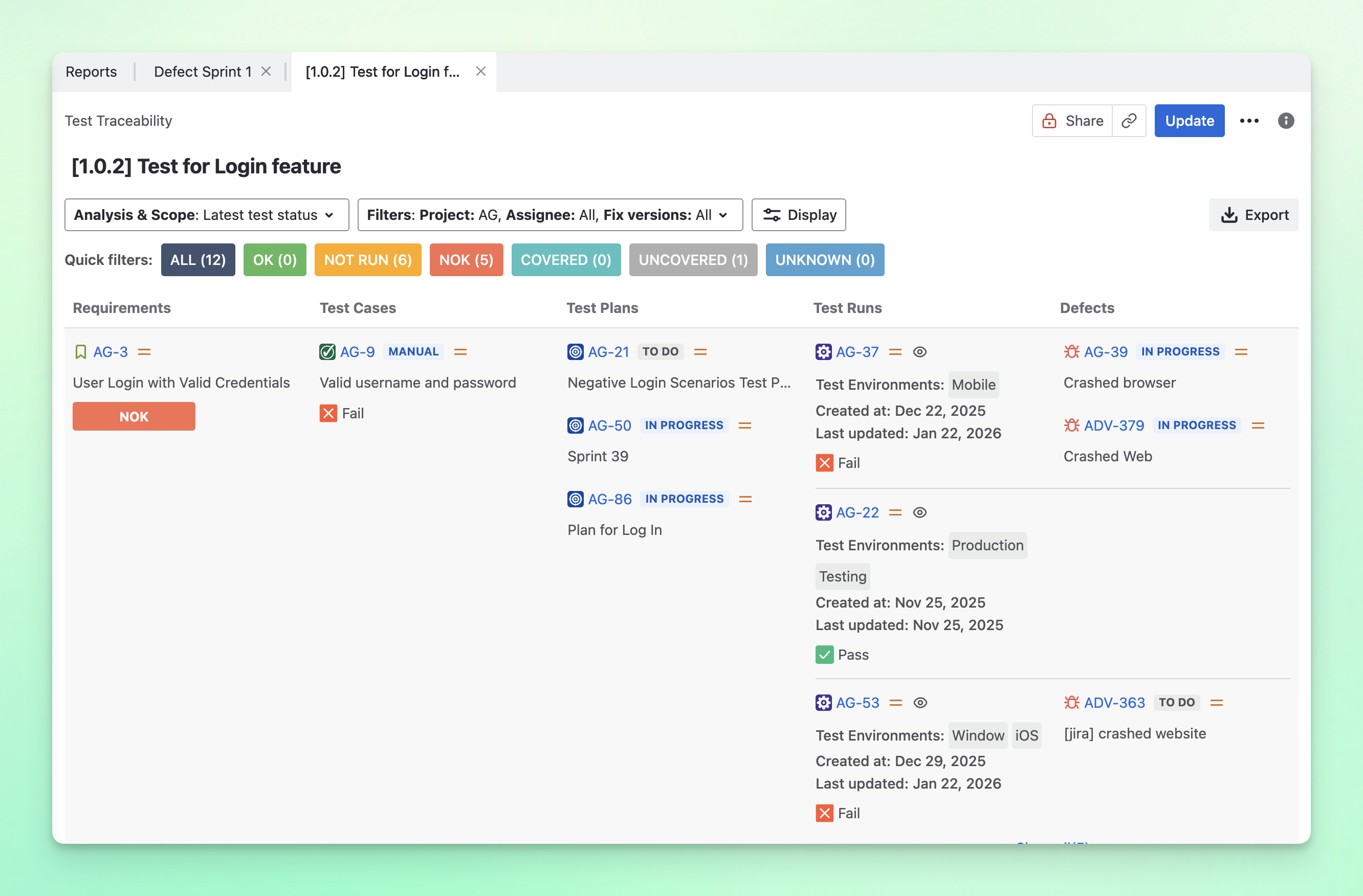Click the test plan icon next to AG-21
The image size is (1363, 896).
(575, 351)
